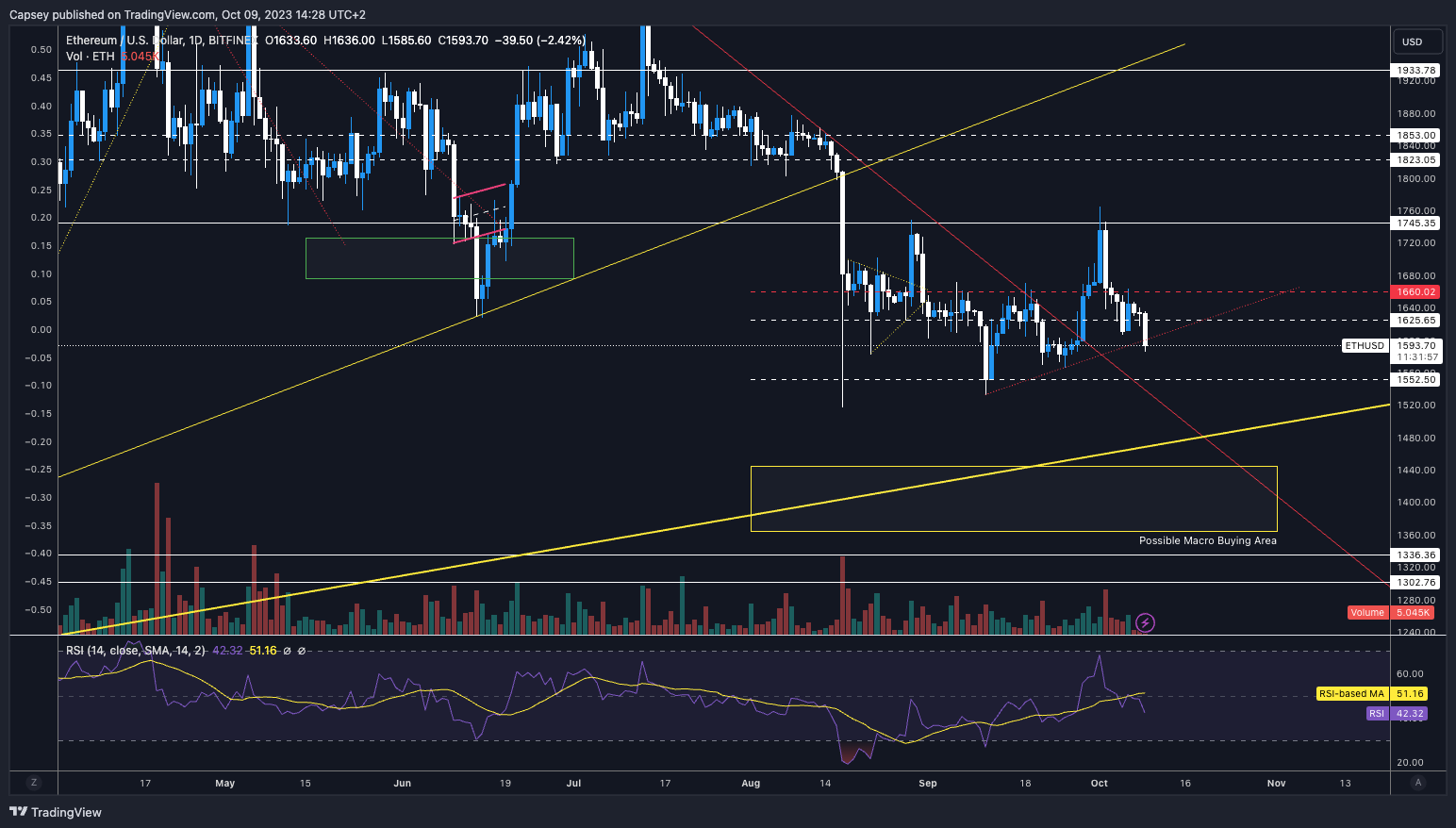Screen dimensions: 1456x828
Task: Toggle the second Ø icon in the RSI header
Action: pyautogui.click(x=304, y=651)
